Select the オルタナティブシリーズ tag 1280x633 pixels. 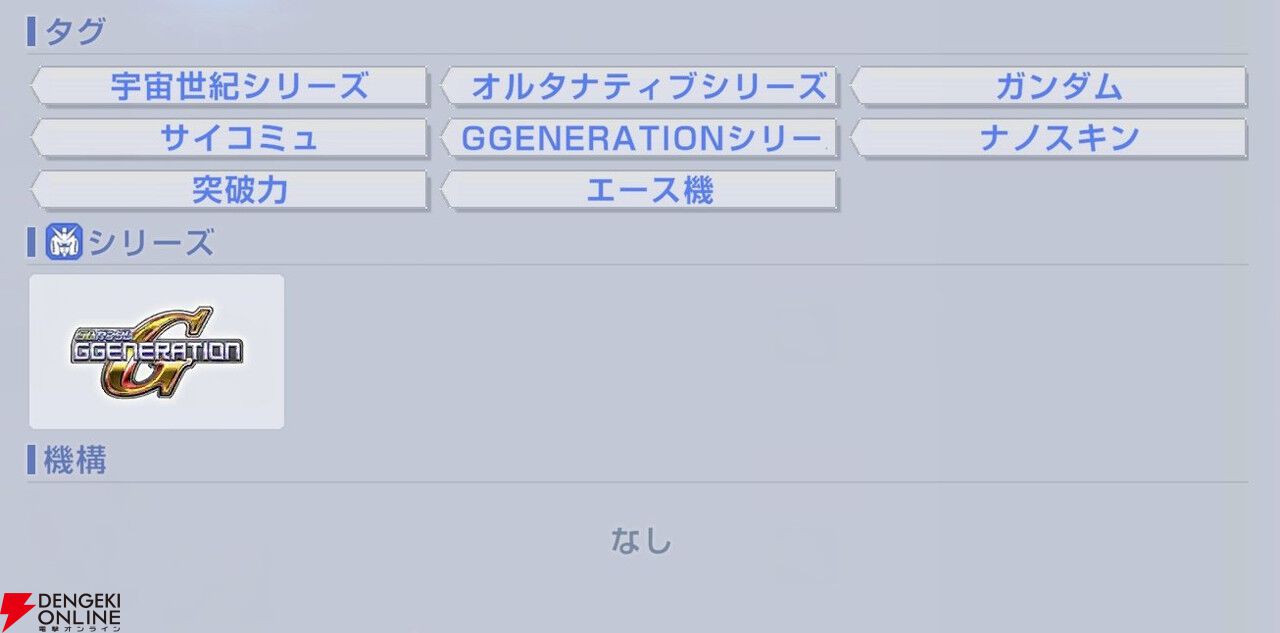click(640, 87)
